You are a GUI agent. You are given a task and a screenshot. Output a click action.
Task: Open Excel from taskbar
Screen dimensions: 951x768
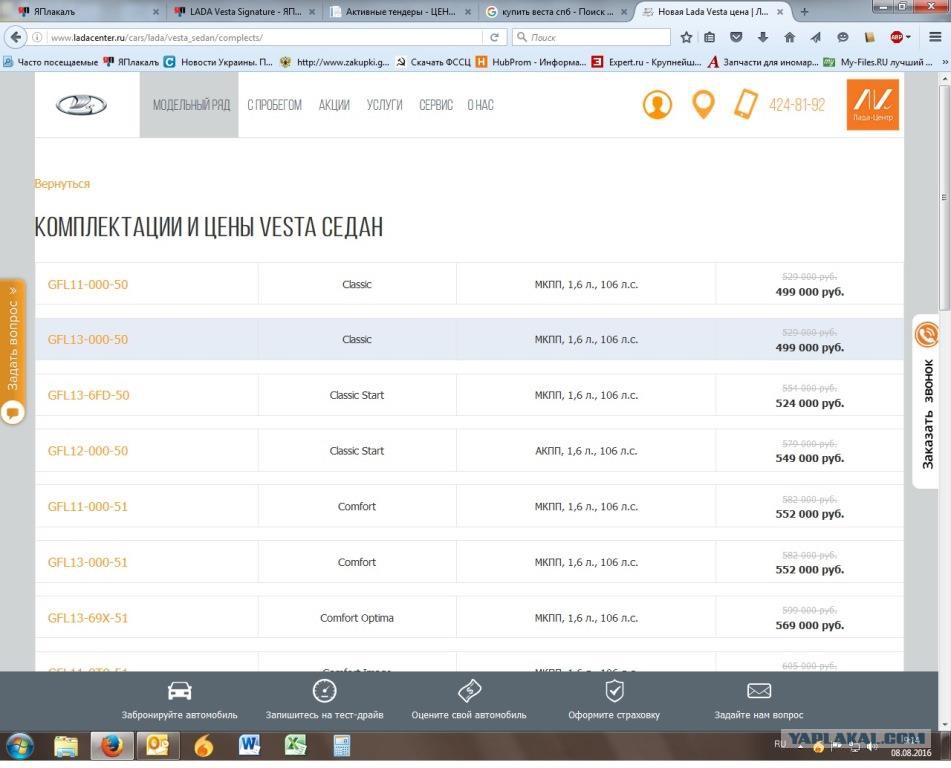click(295, 746)
